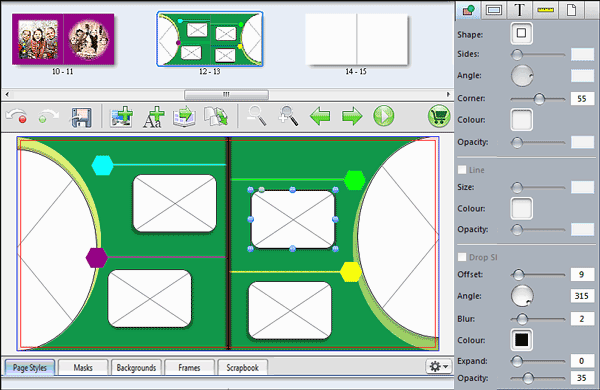The image size is (600, 390).
Task: Click the black drop shadow colour swatch
Action: tap(522, 340)
